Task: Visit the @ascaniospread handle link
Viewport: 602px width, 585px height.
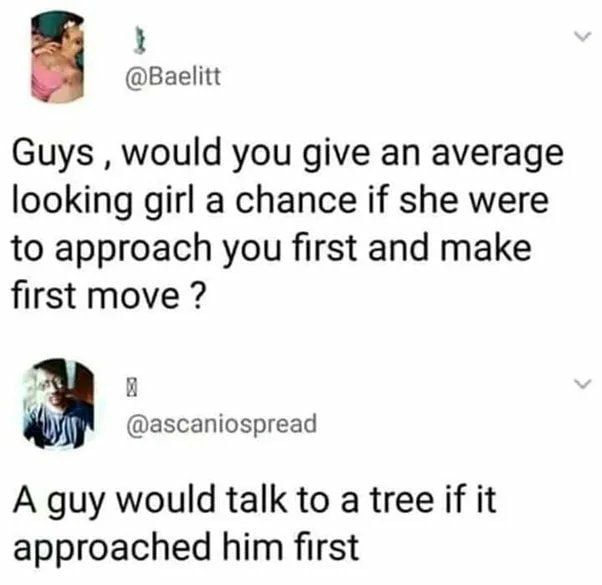Action: click(222, 424)
